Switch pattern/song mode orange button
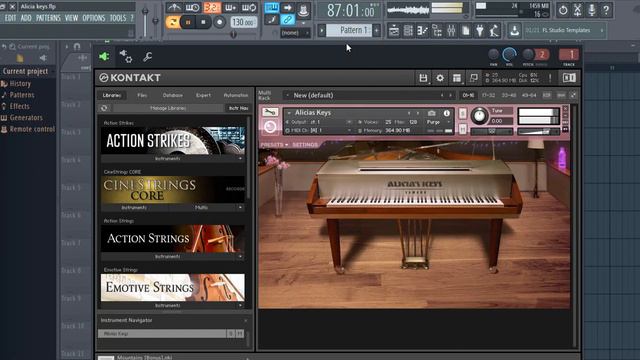 coord(173,22)
